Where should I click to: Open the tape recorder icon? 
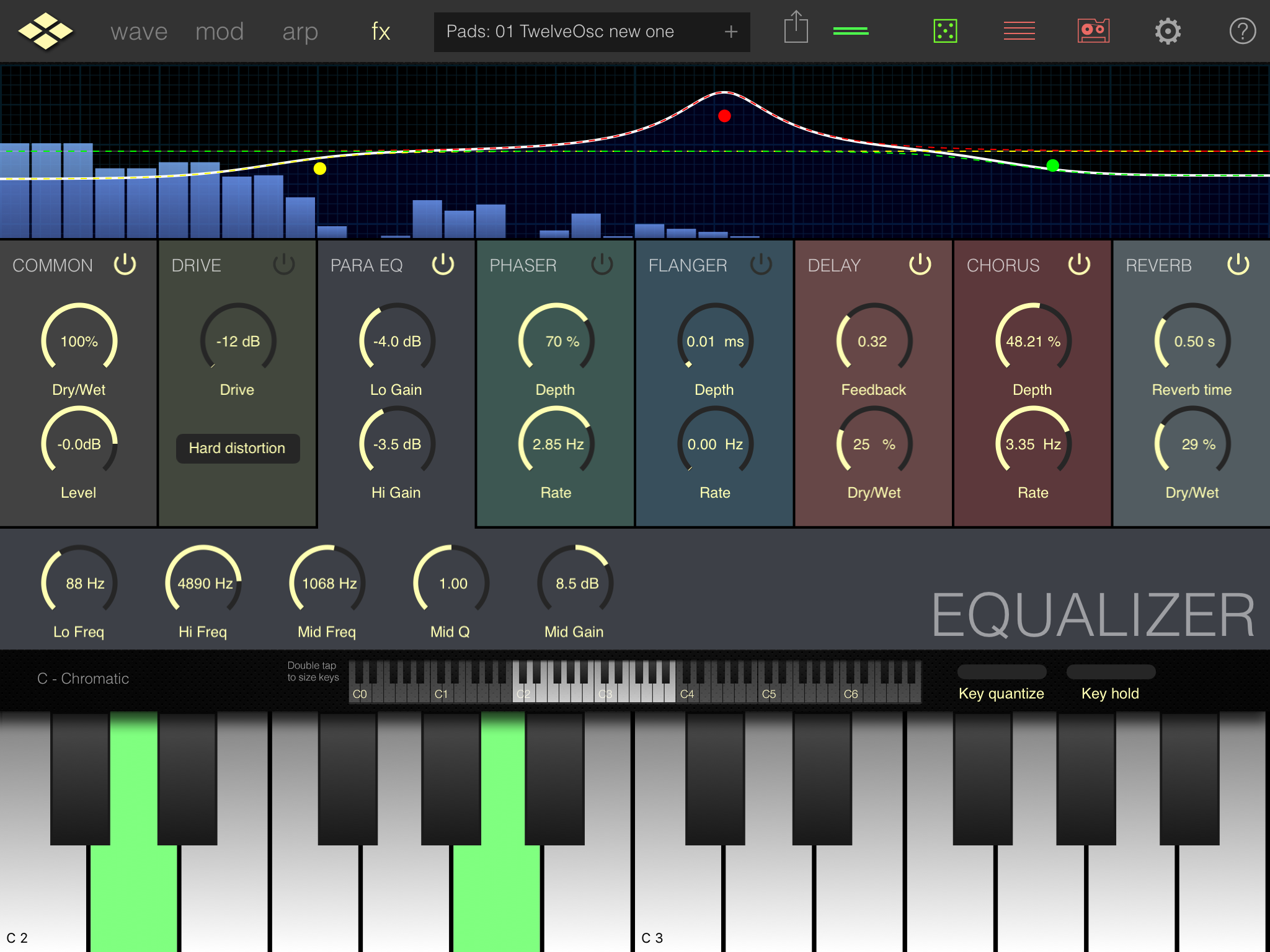point(1093,30)
